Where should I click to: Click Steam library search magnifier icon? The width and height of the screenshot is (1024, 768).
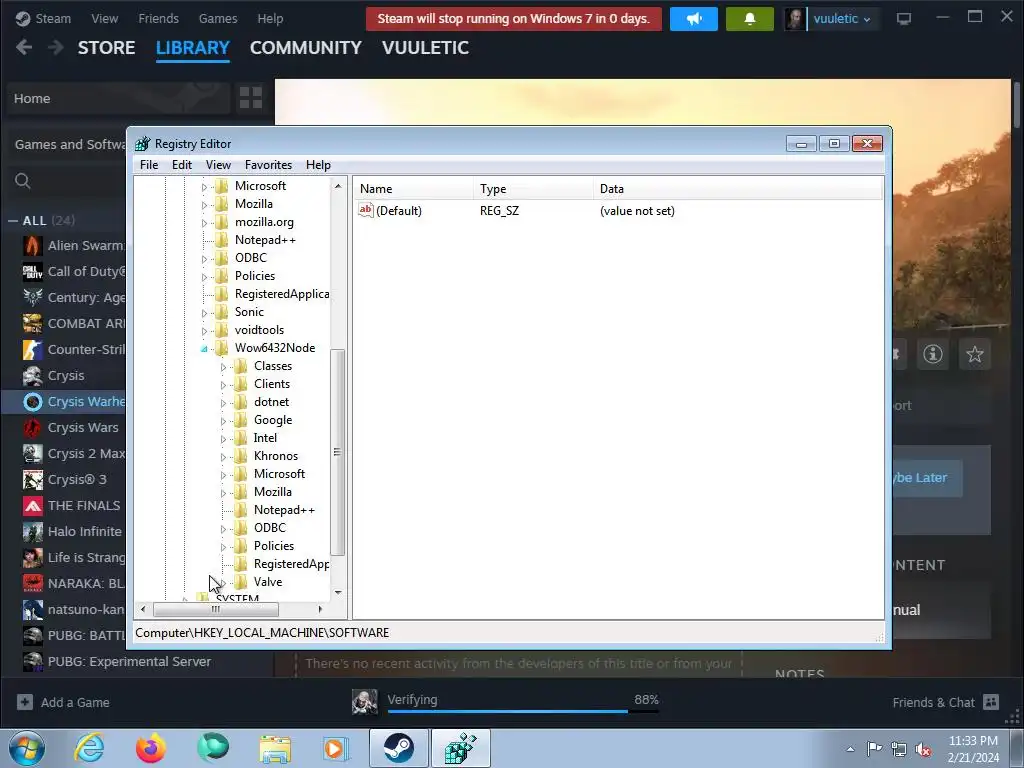23,181
